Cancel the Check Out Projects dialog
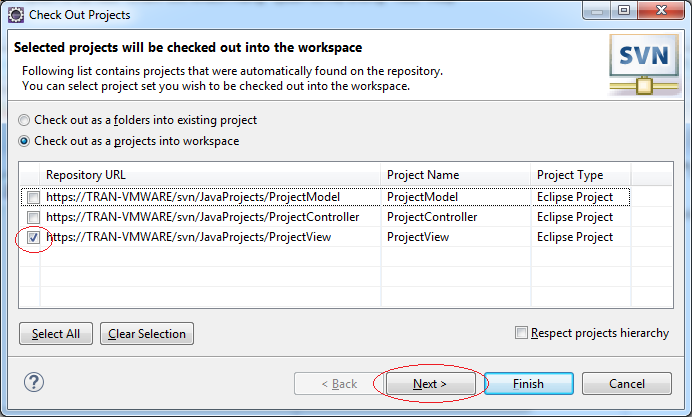 (x=627, y=384)
